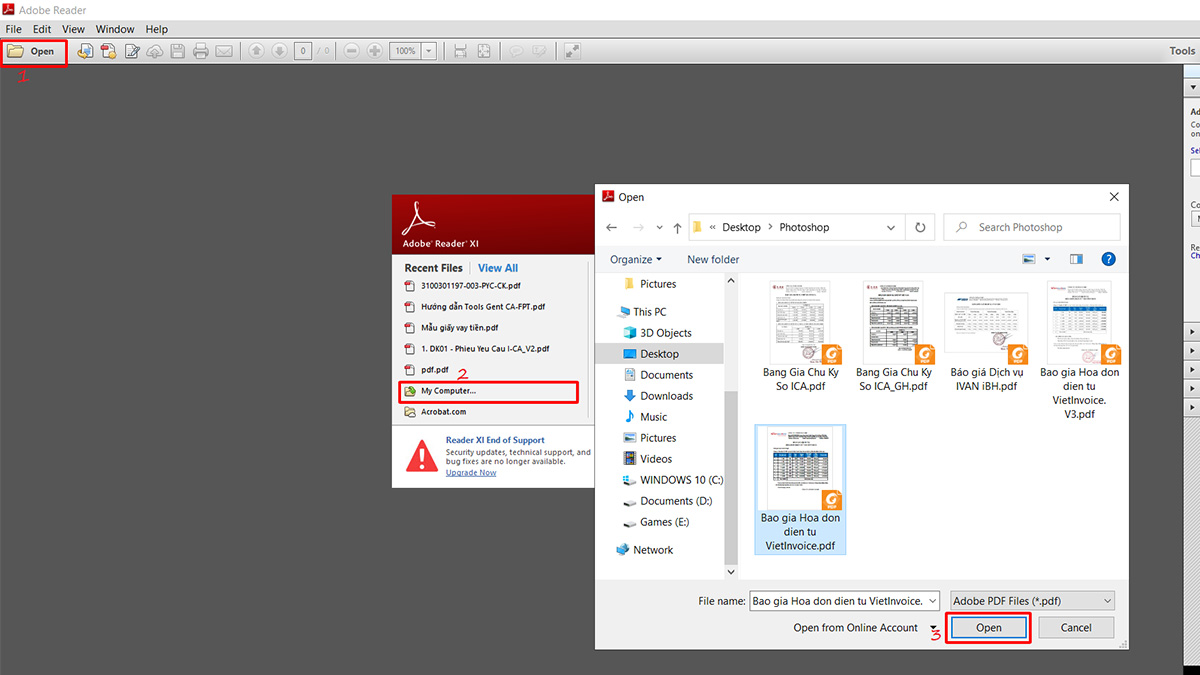
Task: Click the Search Photoshop field
Action: pyautogui.click(x=1032, y=227)
